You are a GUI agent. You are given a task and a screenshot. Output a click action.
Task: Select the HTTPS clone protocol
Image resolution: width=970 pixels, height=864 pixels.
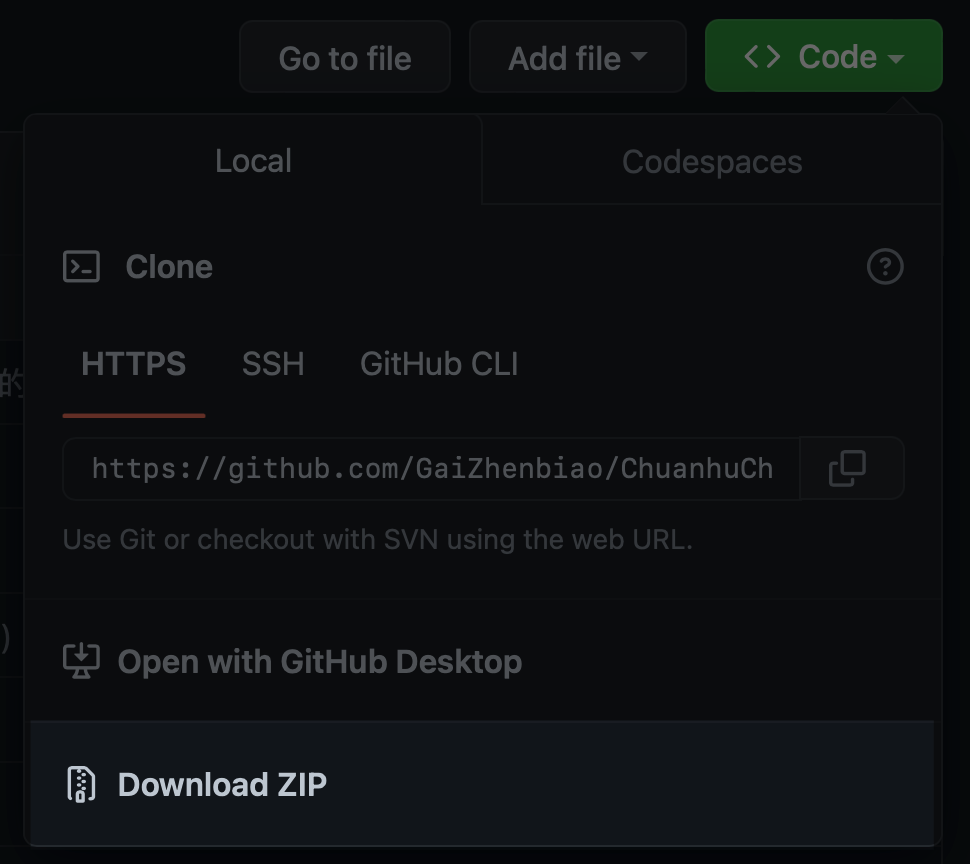133,363
